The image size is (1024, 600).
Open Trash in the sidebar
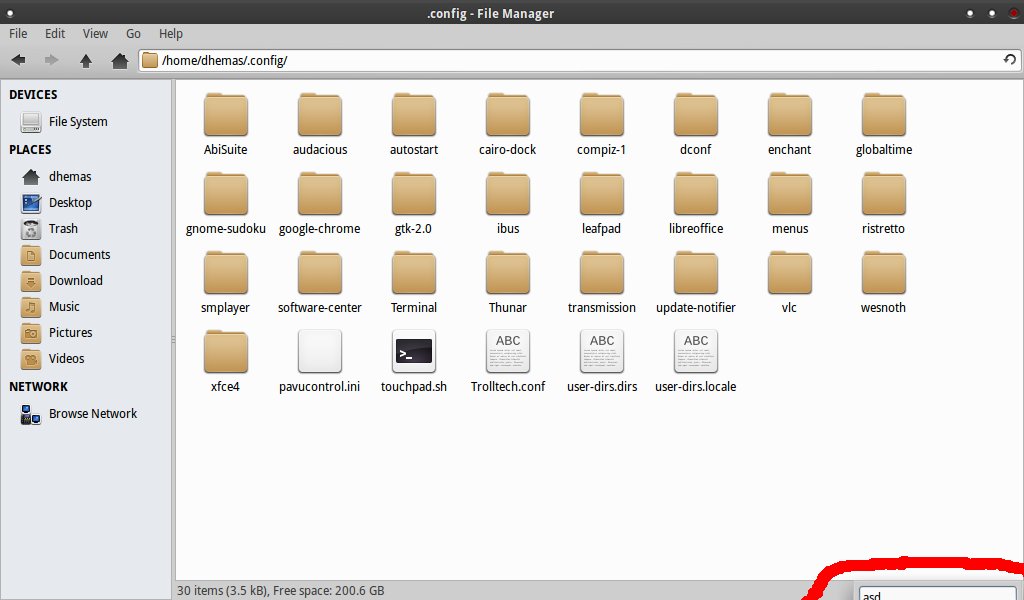63,228
